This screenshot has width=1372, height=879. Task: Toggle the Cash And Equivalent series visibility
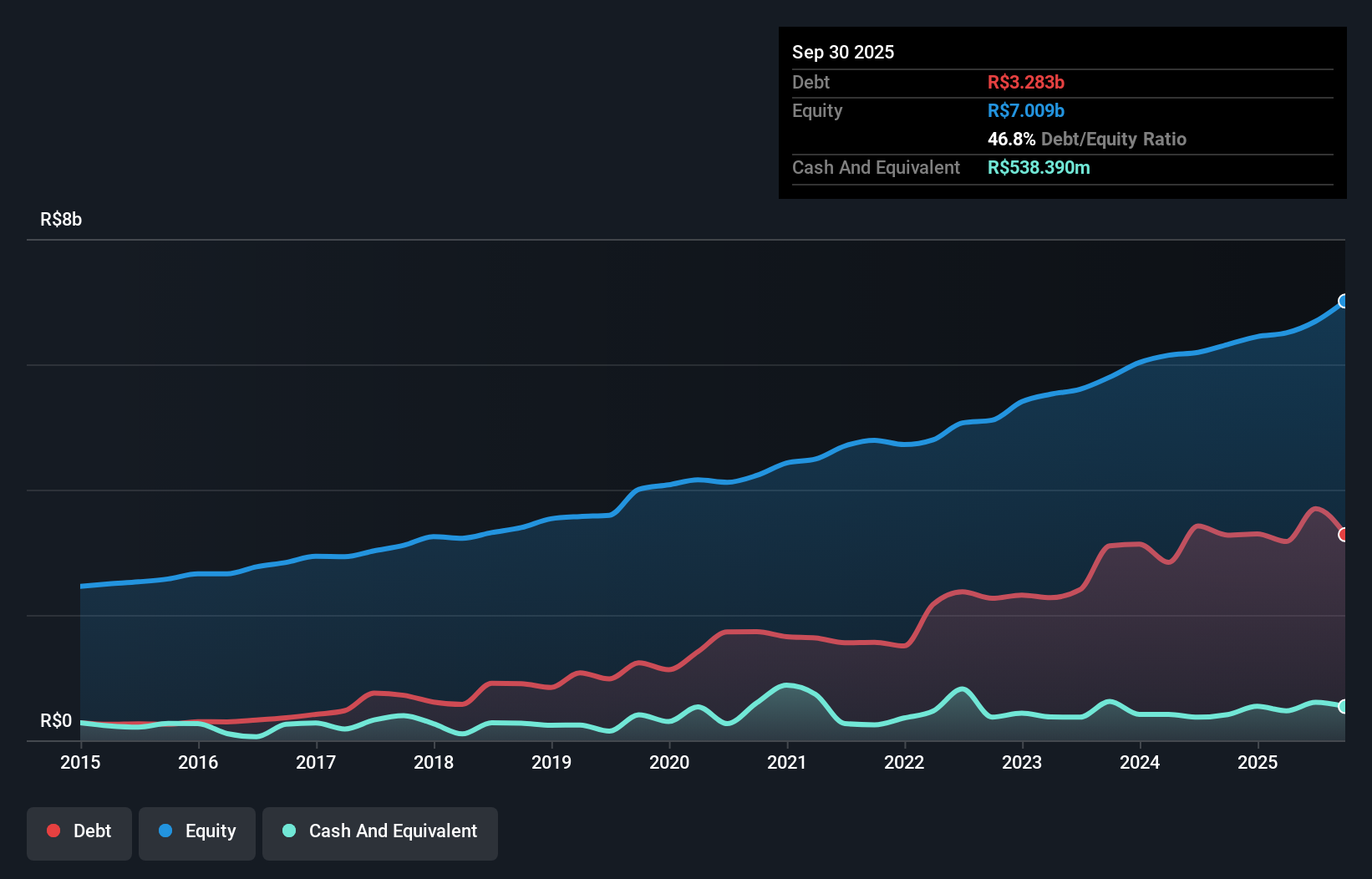tap(380, 831)
